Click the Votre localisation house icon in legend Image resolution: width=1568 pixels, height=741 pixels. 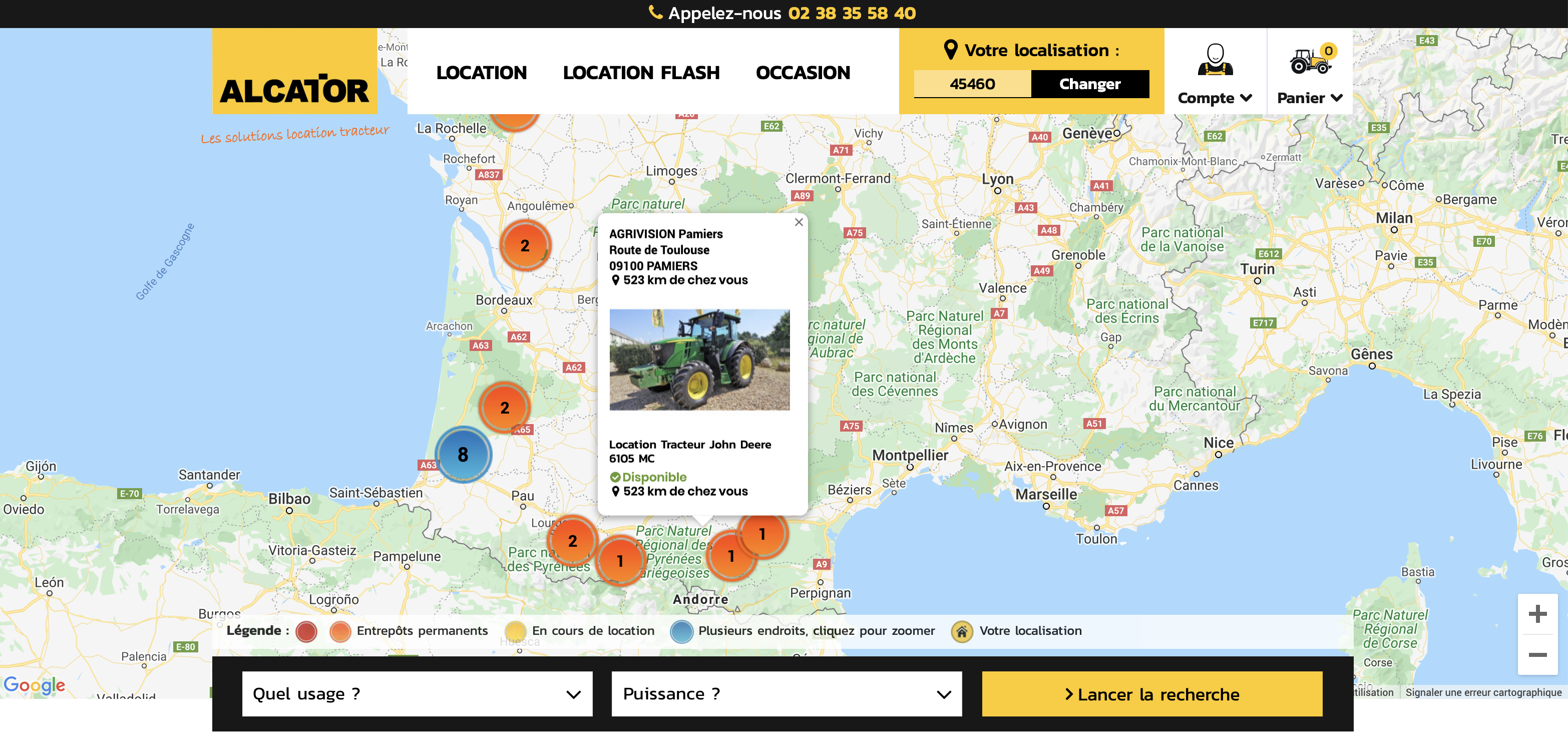(962, 631)
